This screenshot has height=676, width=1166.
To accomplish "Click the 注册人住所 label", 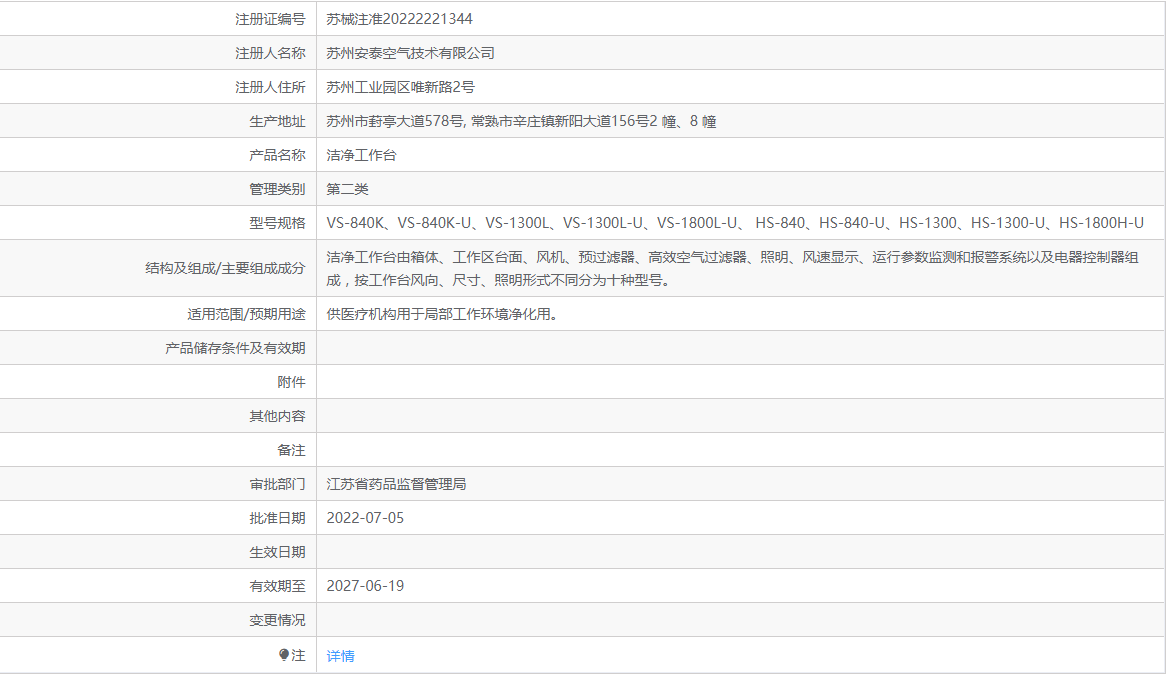I will [x=271, y=88].
